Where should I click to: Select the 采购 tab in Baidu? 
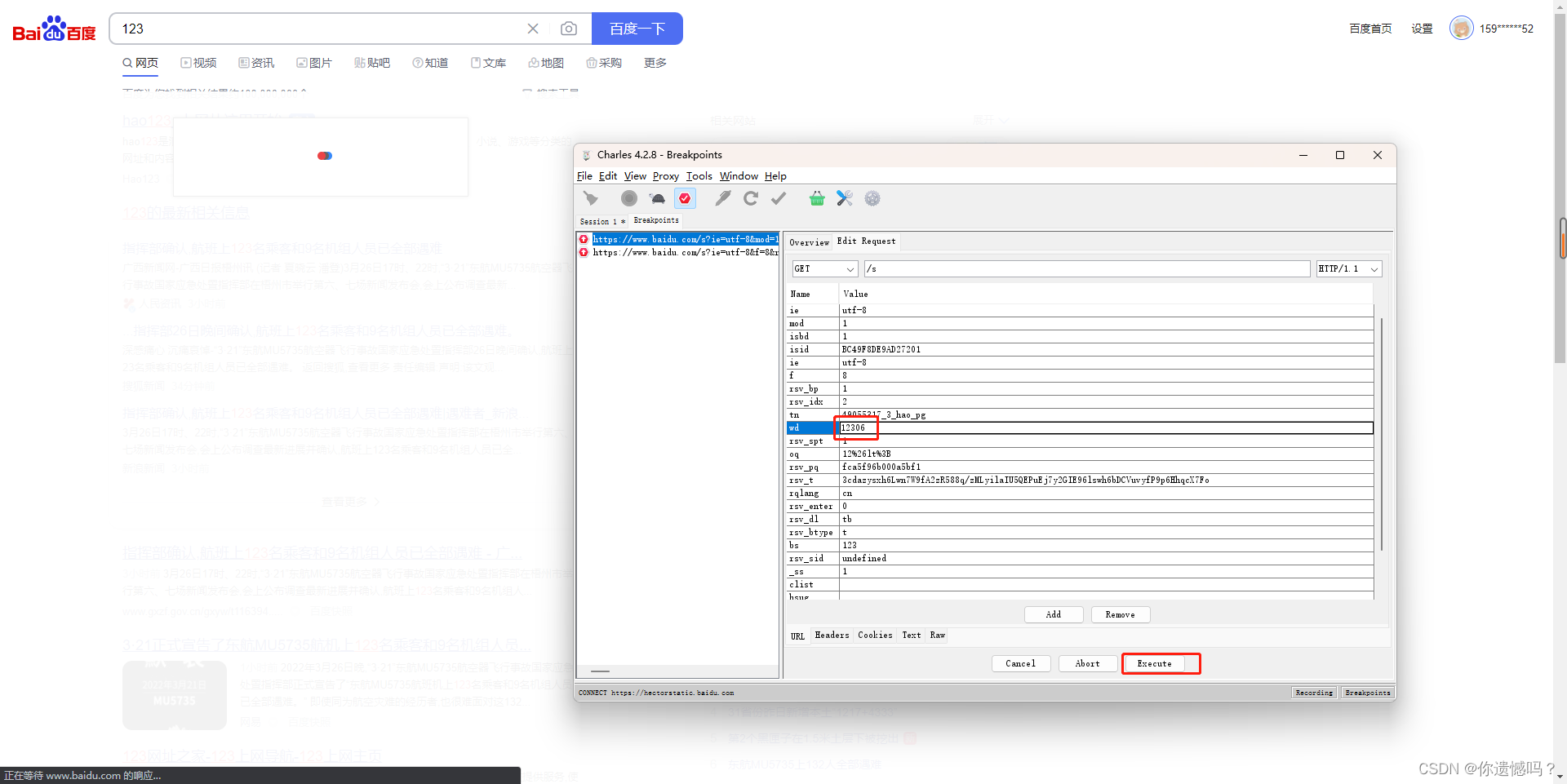coord(604,63)
